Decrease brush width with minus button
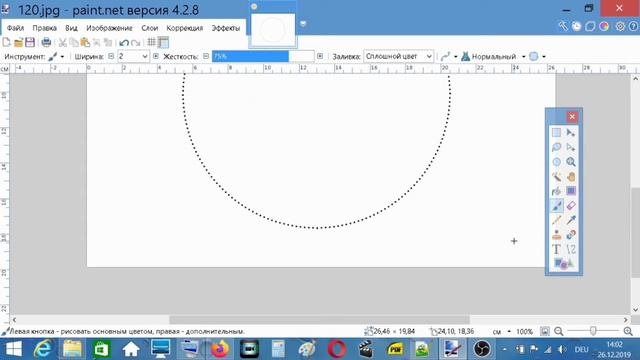 [x=111, y=56]
